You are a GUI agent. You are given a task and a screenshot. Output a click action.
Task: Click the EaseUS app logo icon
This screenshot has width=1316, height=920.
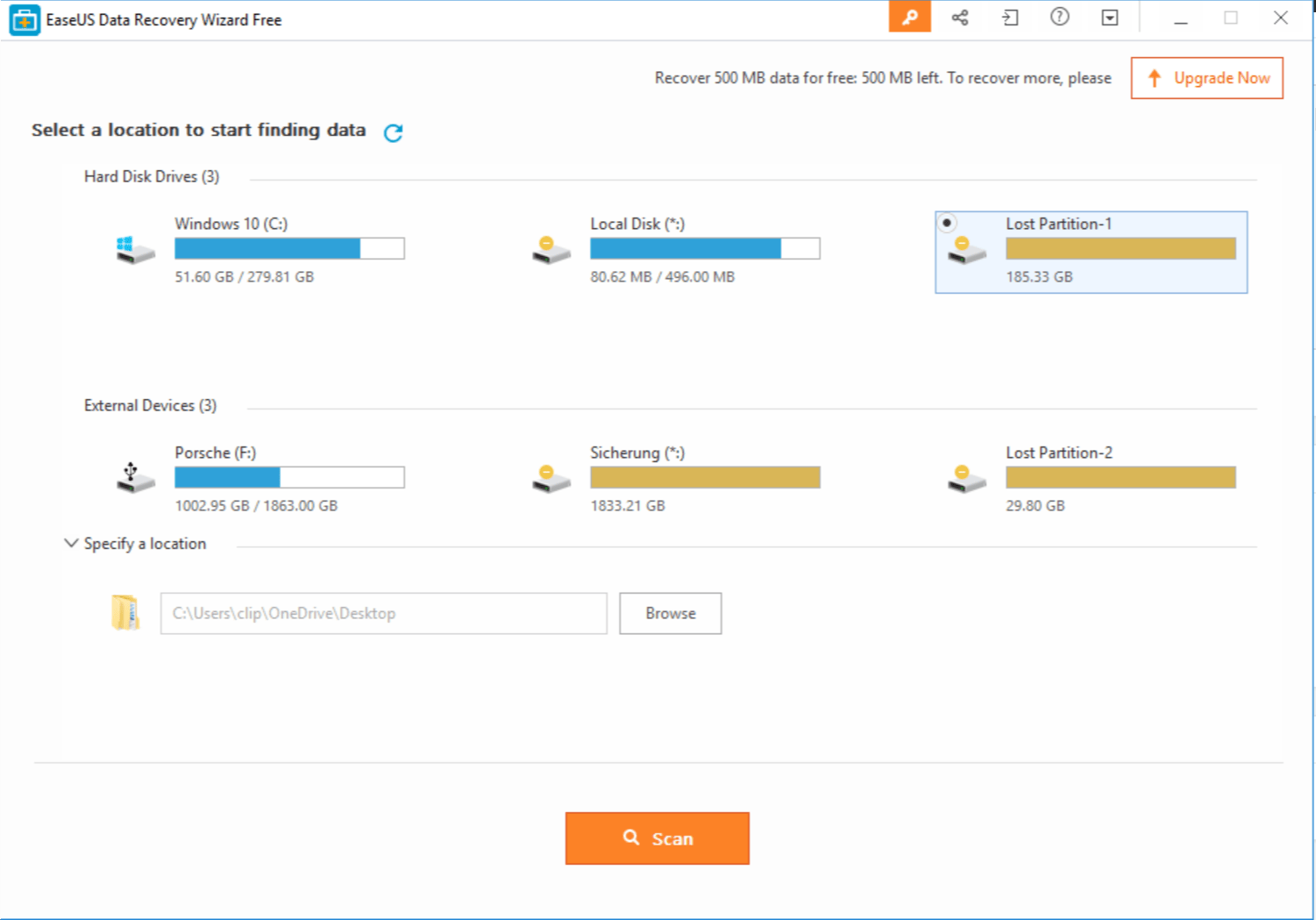pyautogui.click(x=25, y=19)
